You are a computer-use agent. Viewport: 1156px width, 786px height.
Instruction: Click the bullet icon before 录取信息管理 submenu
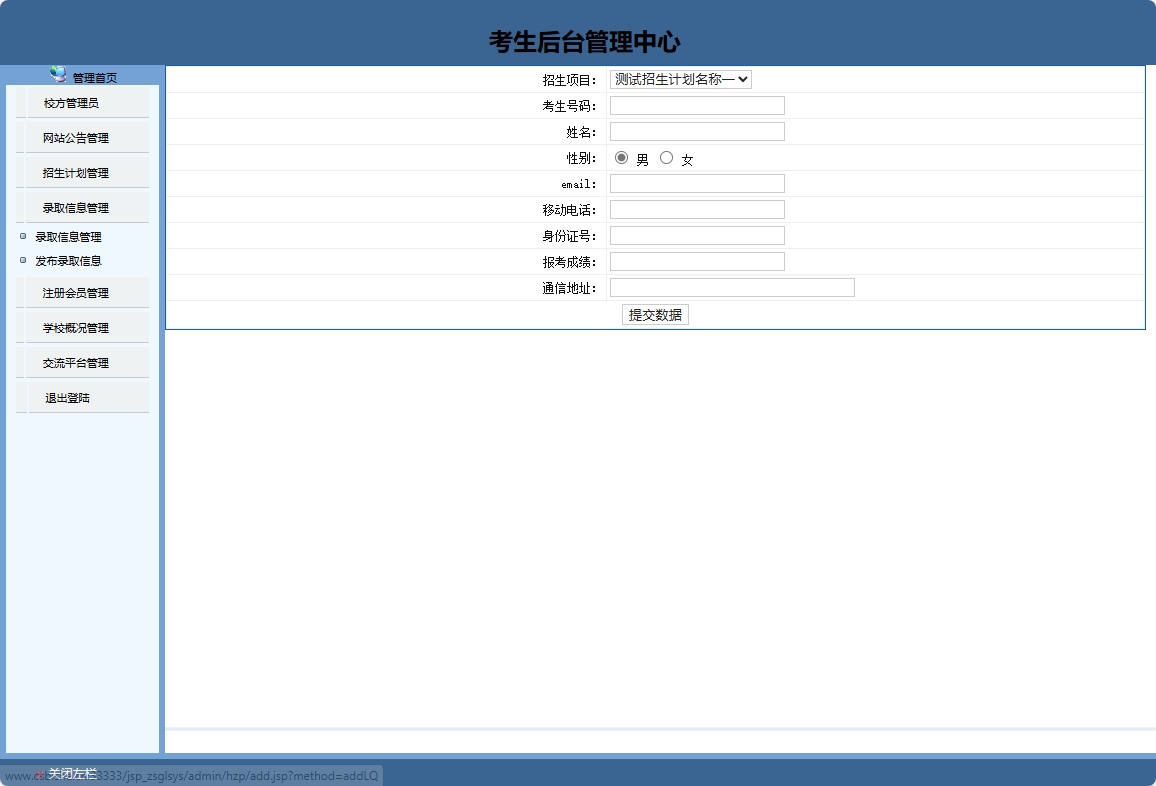click(22, 237)
